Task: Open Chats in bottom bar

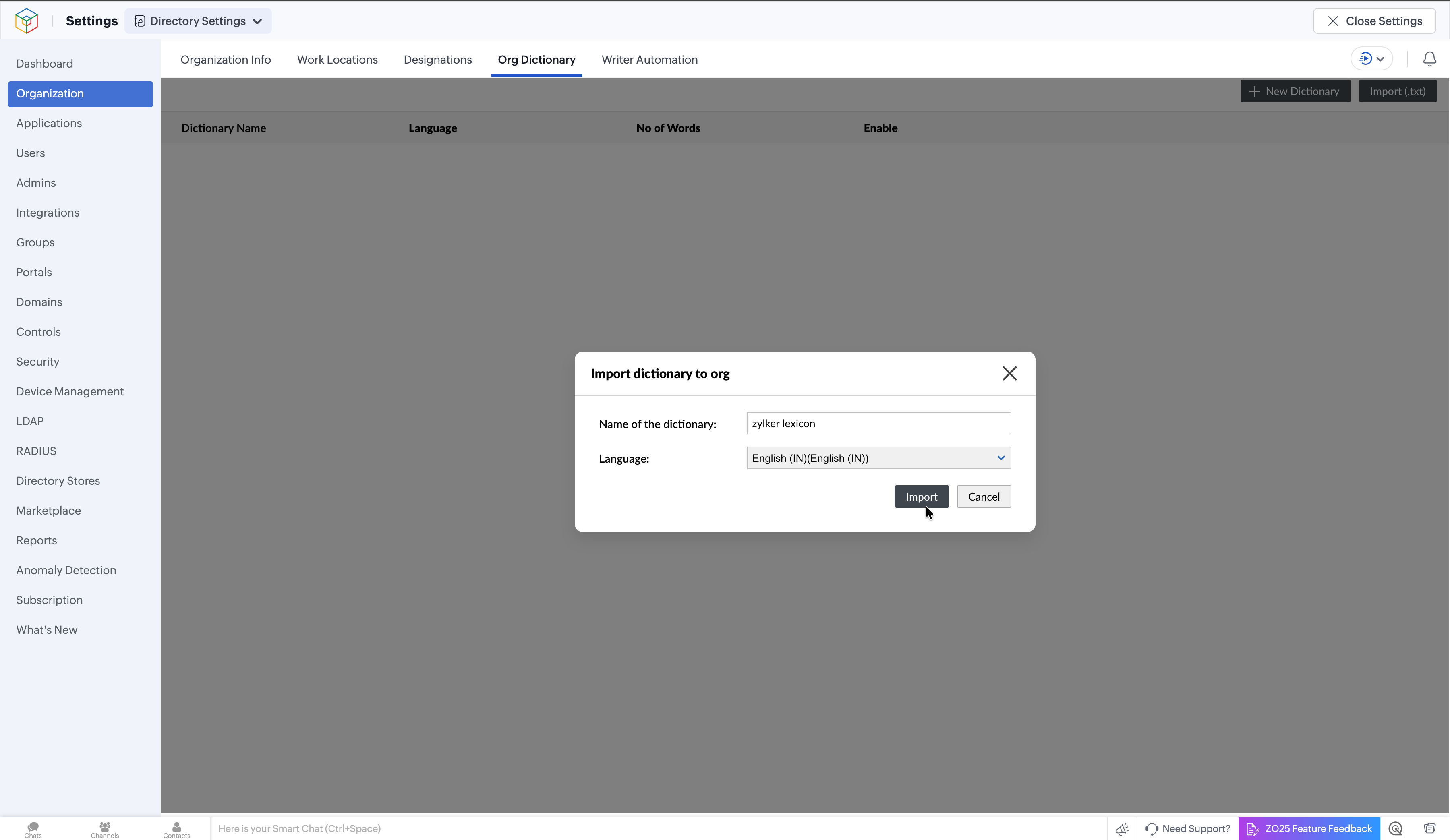Action: click(x=33, y=829)
